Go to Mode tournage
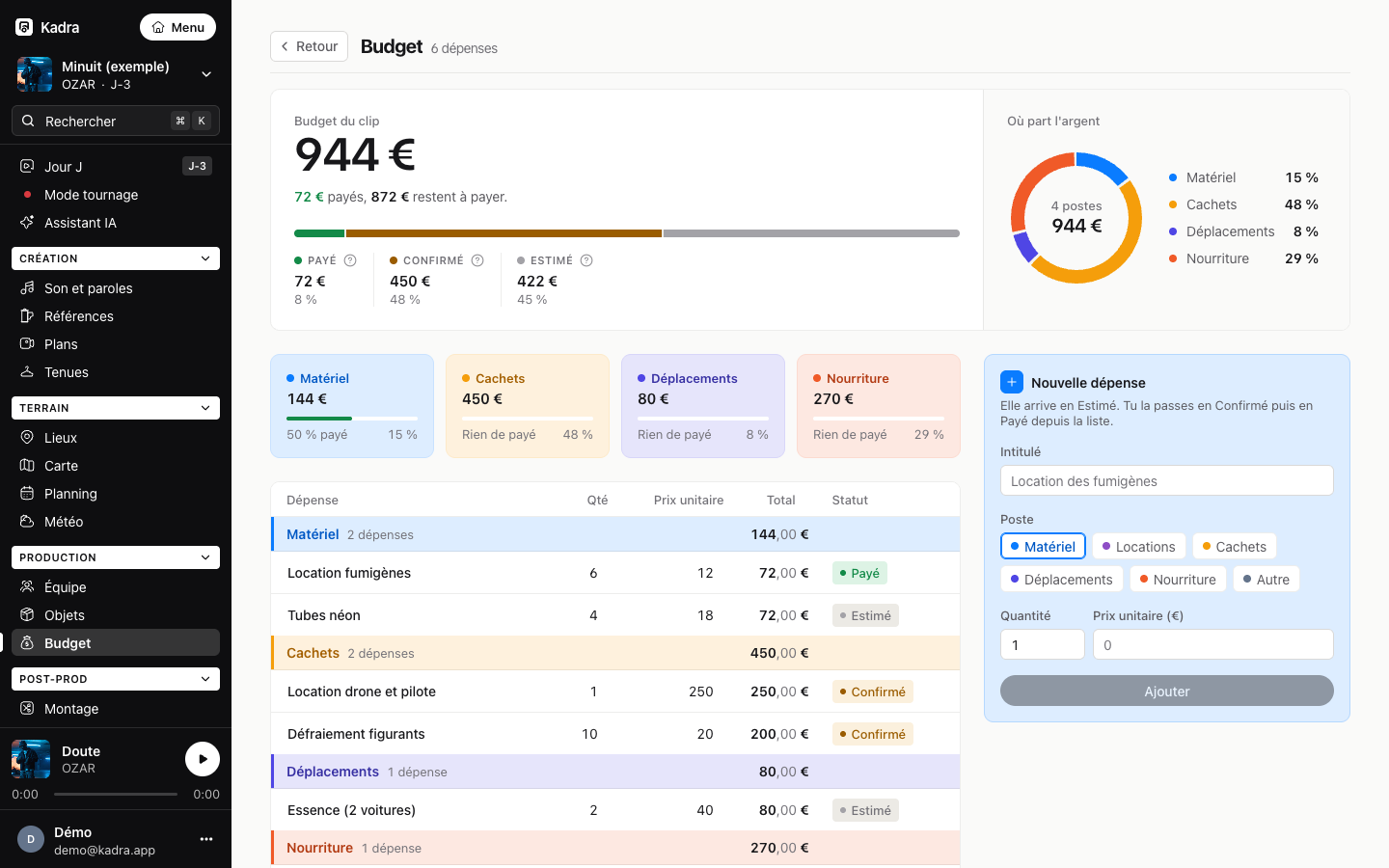Screen dimensions: 1389x868 116,195
